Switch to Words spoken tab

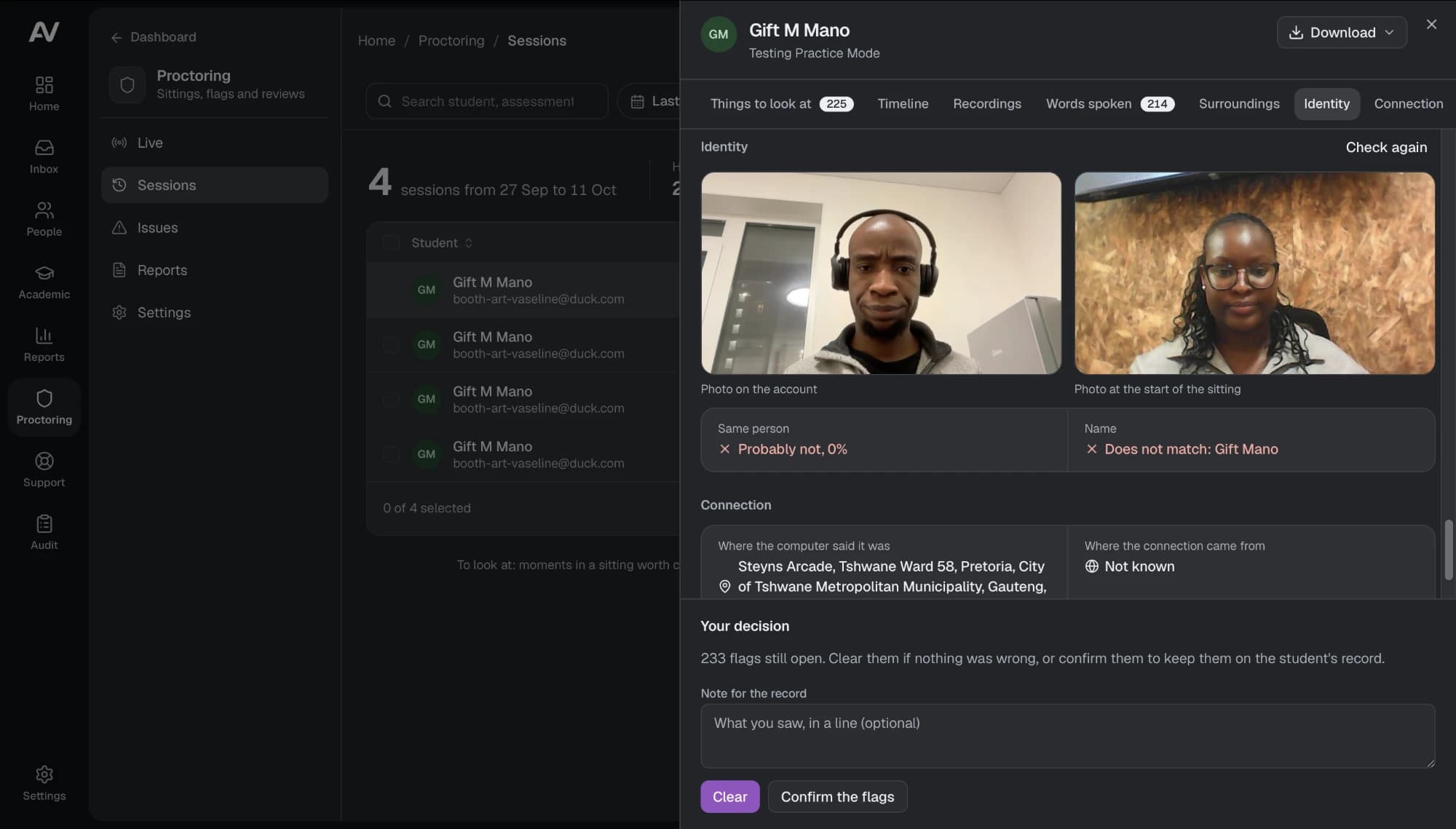pyautogui.click(x=1109, y=104)
